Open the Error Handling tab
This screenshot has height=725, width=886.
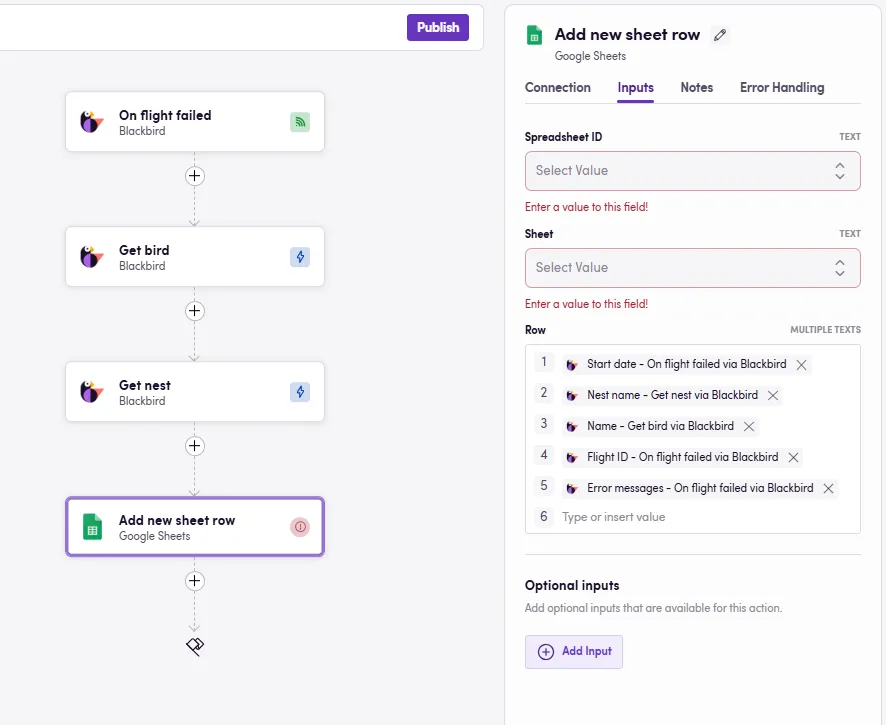(782, 88)
